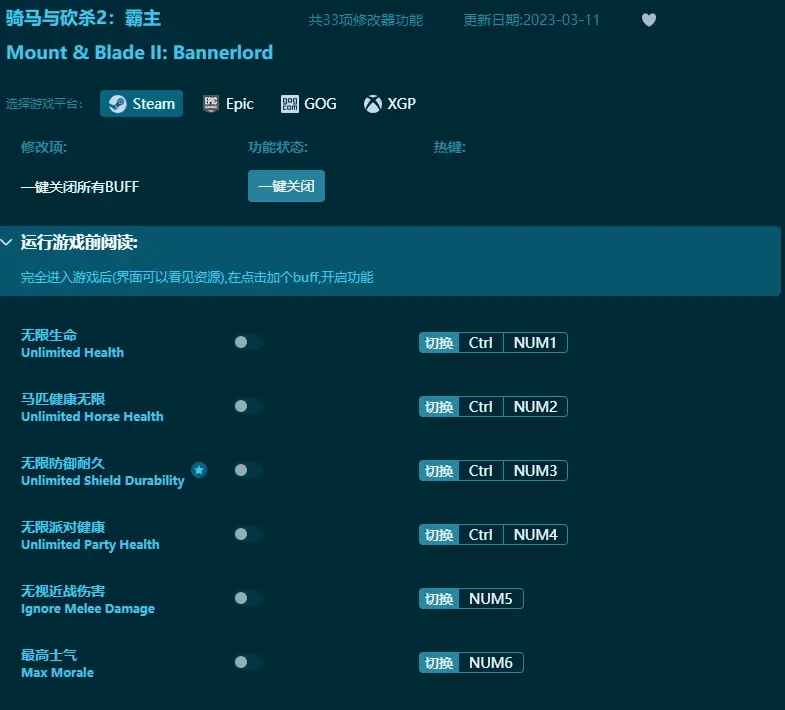
Task: Click the 骑马与砍杀2：霸主 title text
Action: point(83,19)
